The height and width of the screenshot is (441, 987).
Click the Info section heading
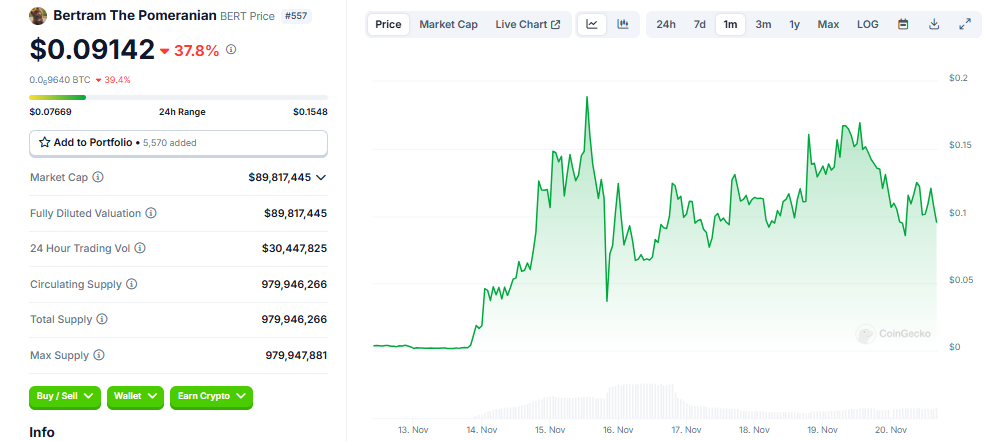click(x=42, y=432)
